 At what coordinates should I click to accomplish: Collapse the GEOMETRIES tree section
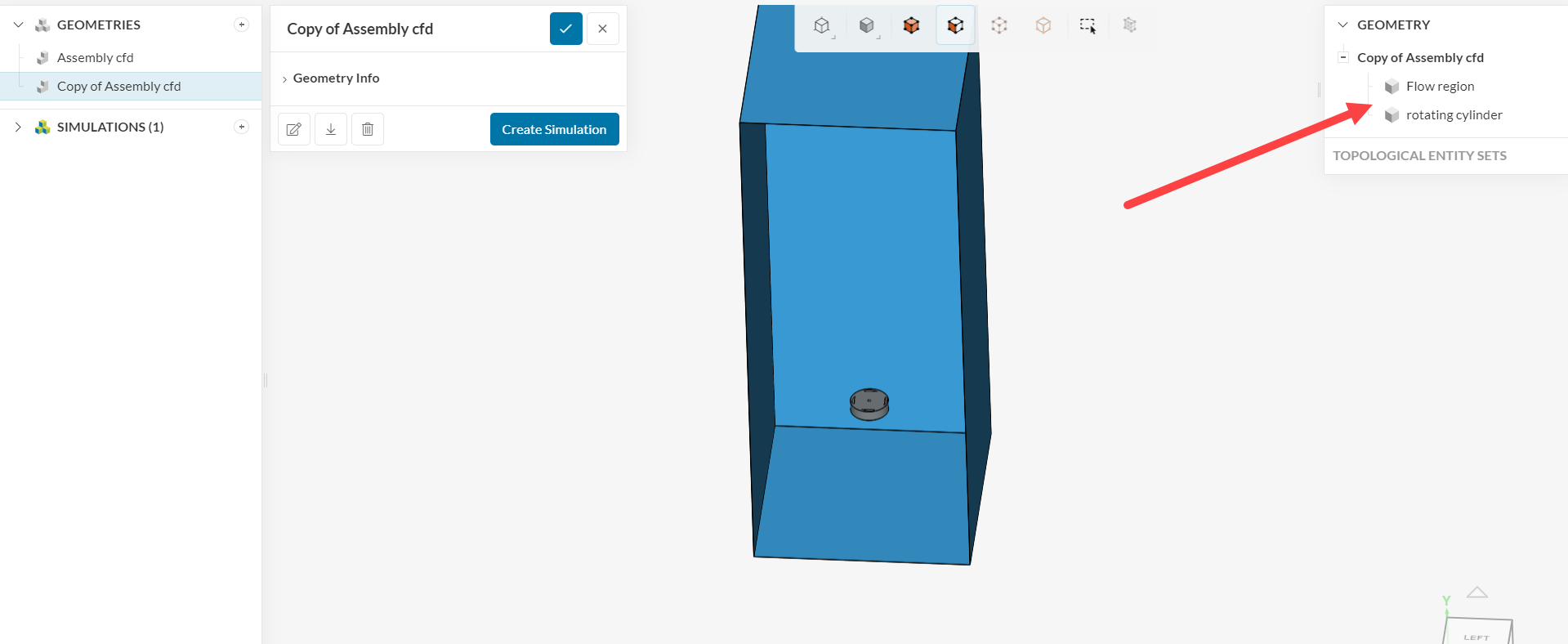(18, 25)
